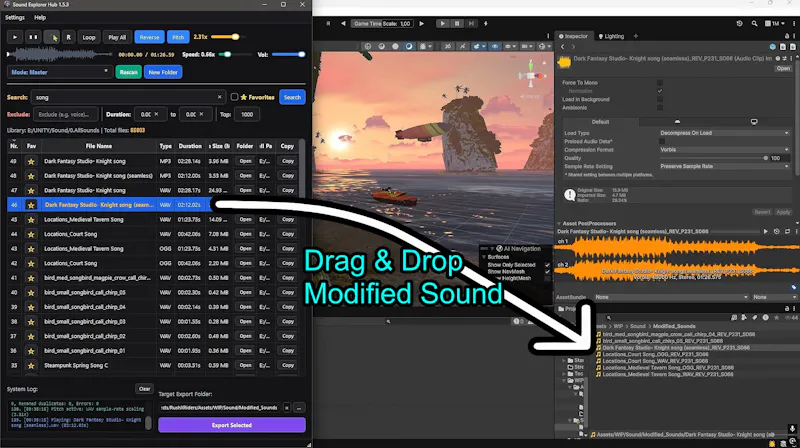800x448 pixels.
Task: Switch to the Inspector tab in Unity
Action: [x=573, y=36]
